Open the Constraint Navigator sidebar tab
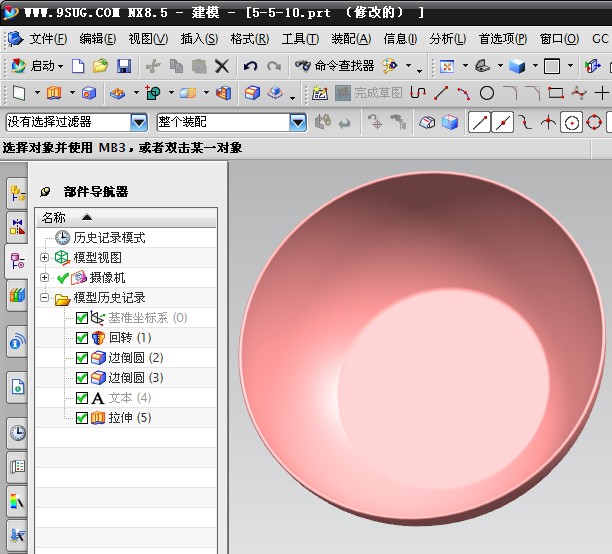Image resolution: width=612 pixels, height=554 pixels. [18, 227]
